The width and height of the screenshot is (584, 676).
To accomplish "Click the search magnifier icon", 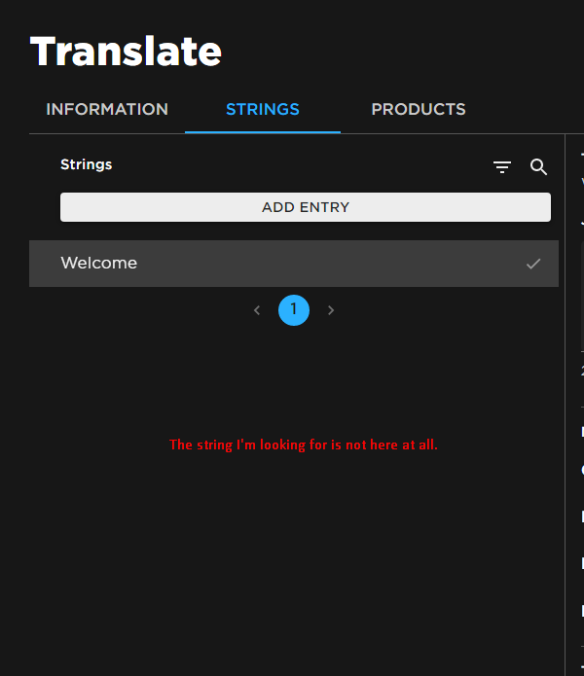I will [x=538, y=166].
